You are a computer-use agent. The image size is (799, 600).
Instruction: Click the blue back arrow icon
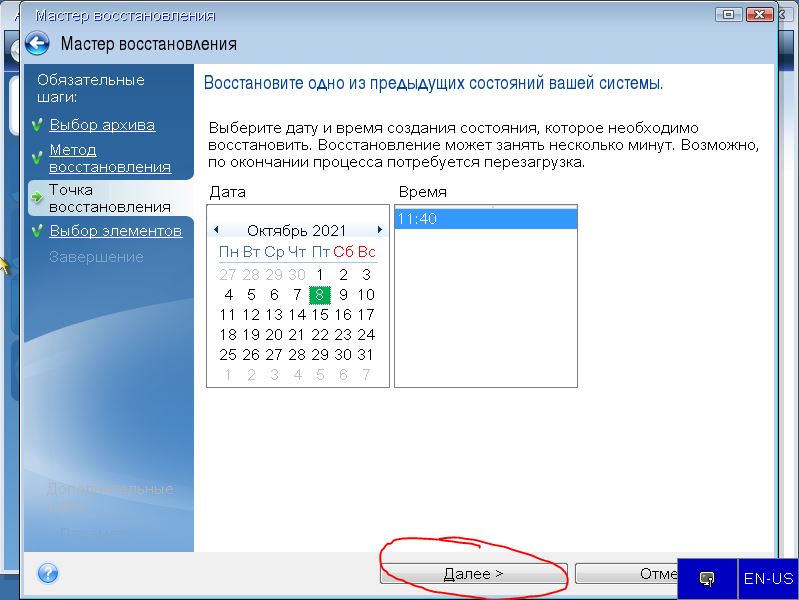tap(37, 43)
